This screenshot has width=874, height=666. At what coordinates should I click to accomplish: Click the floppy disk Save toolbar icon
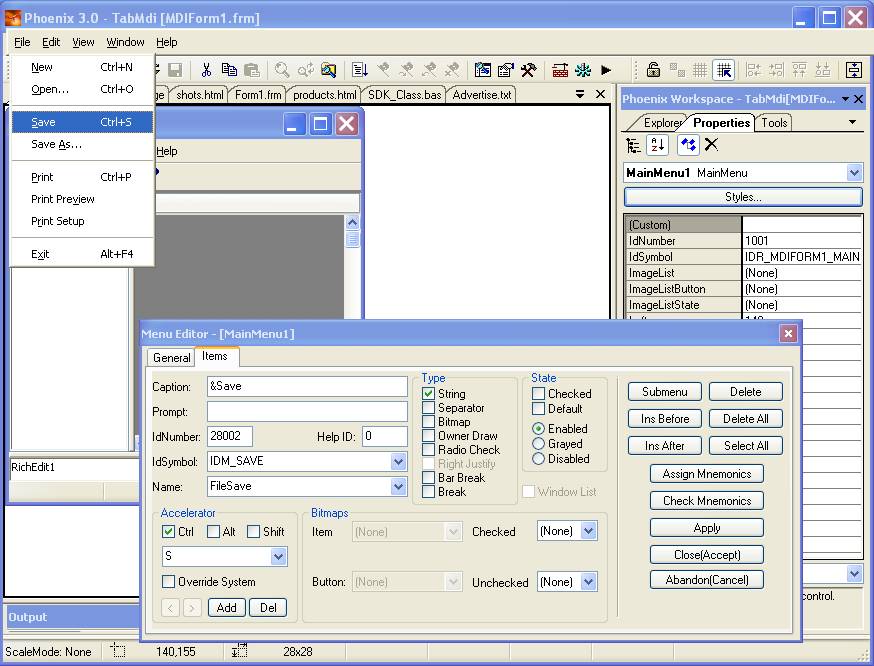pyautogui.click(x=175, y=70)
